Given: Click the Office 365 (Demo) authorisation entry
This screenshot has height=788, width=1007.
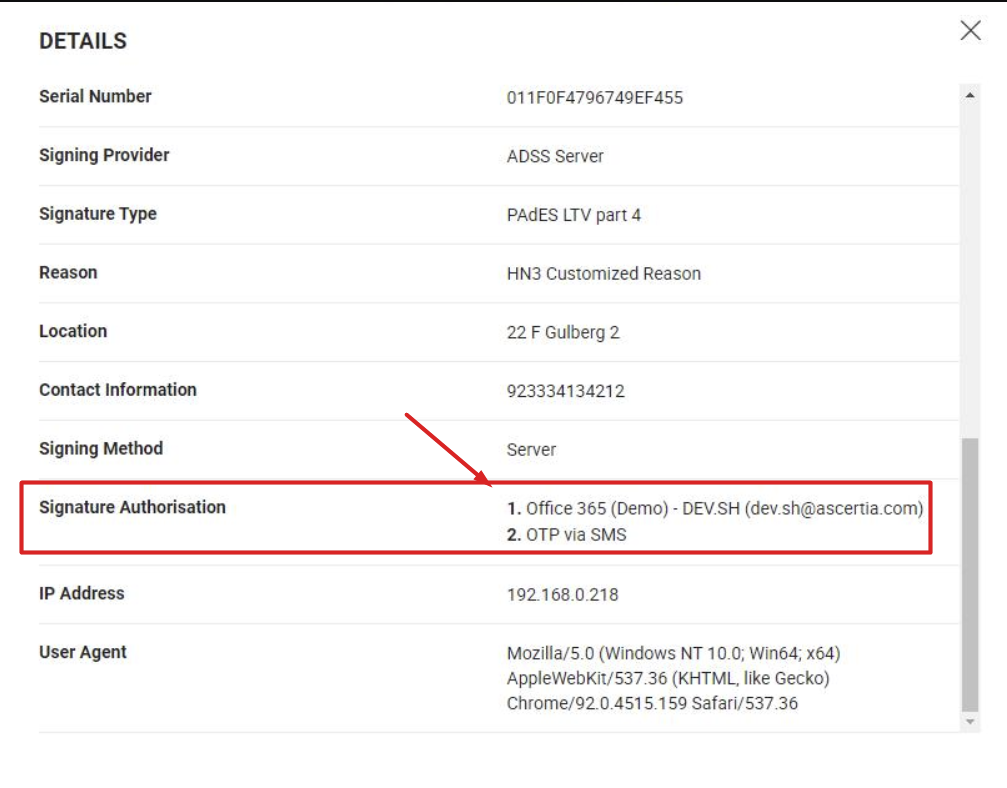Looking at the screenshot, I should (715, 508).
